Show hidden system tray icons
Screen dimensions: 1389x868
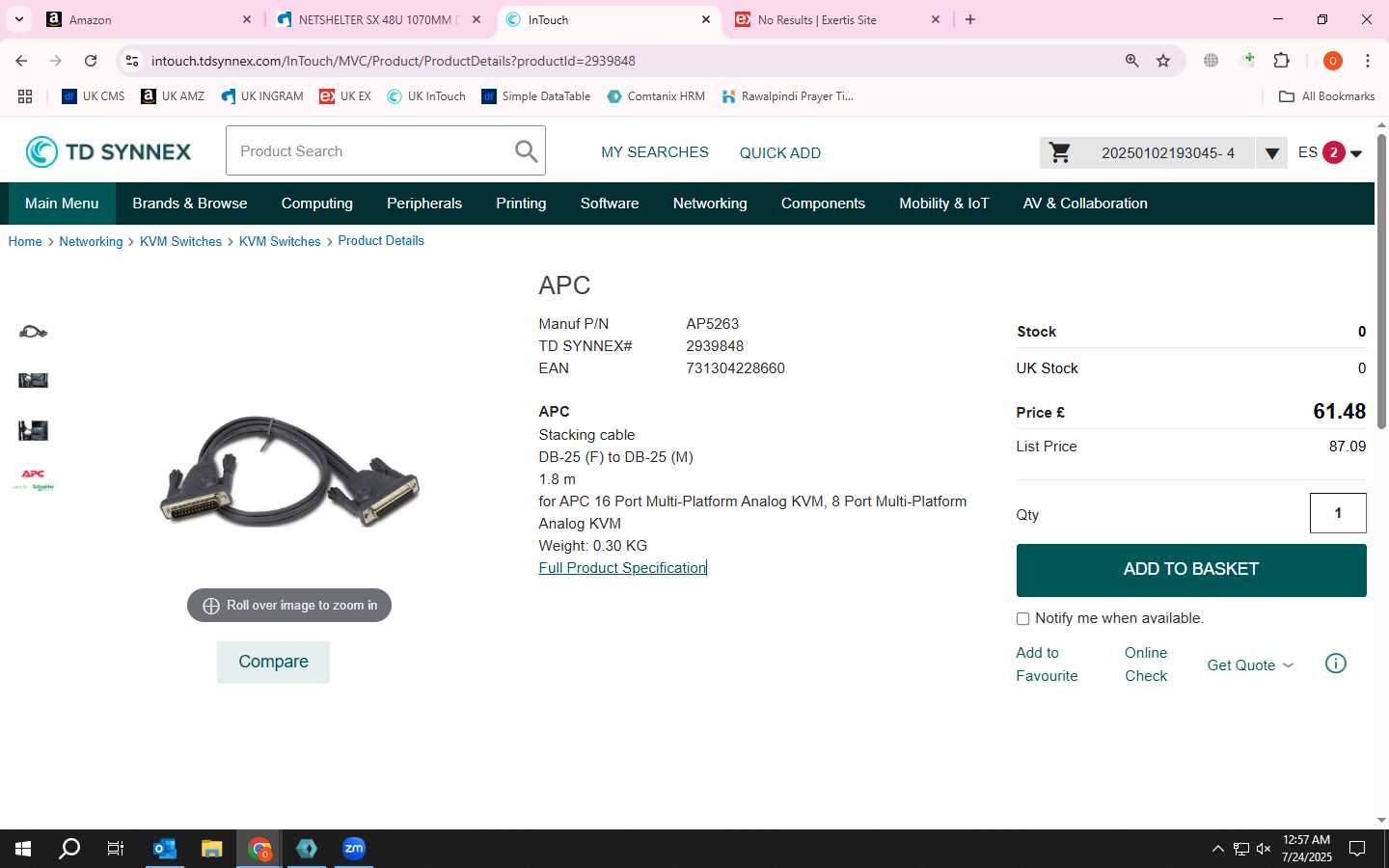[1217, 849]
